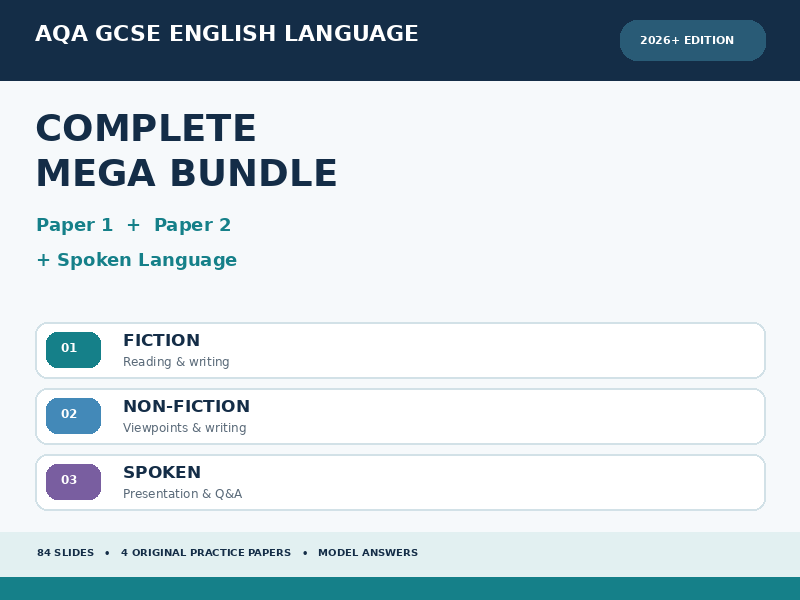Click the 'Viewpoints & writing' subtitle
The width and height of the screenshot is (800, 600).
[x=185, y=428]
